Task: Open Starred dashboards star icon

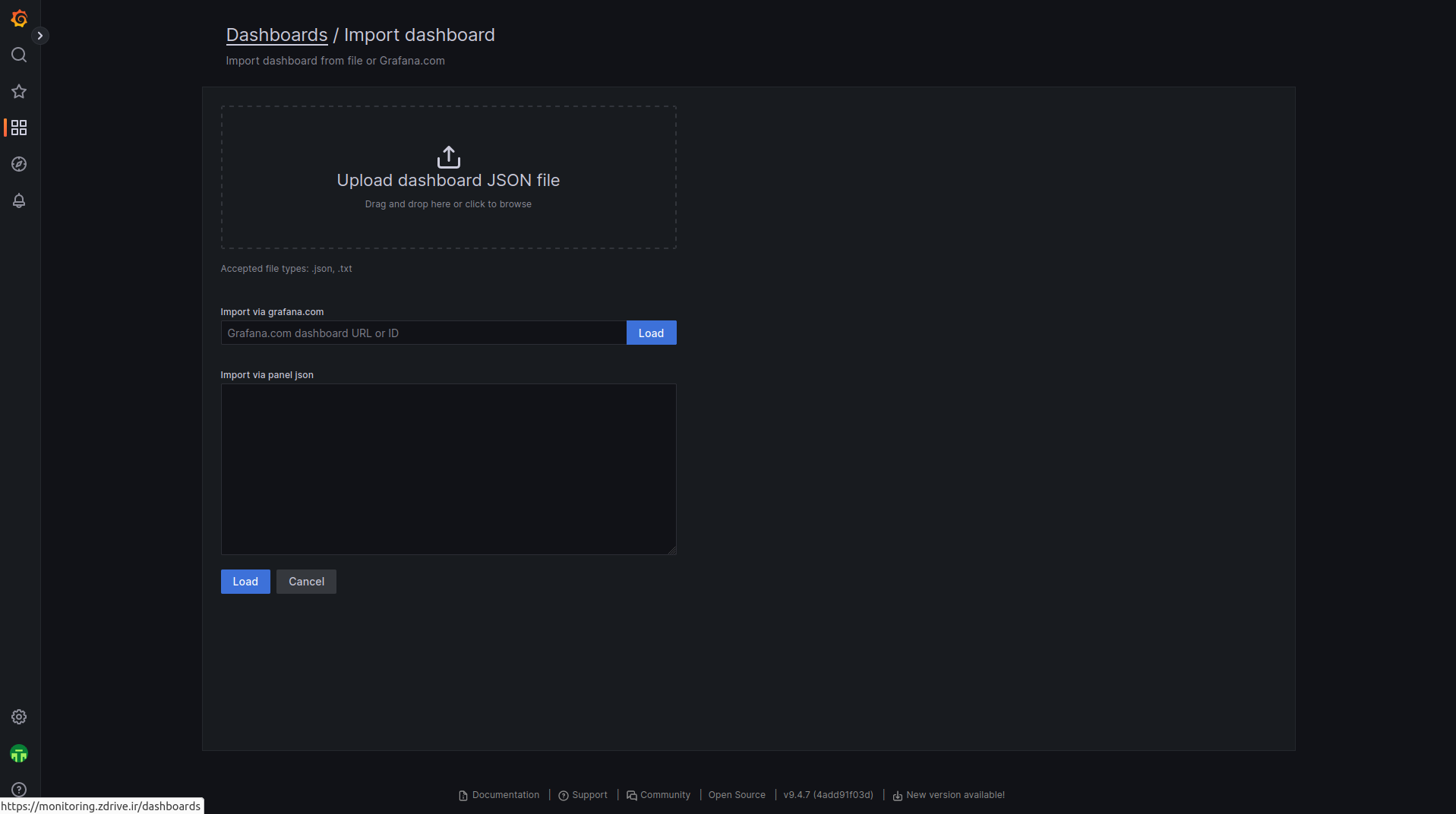Action: pos(19,91)
